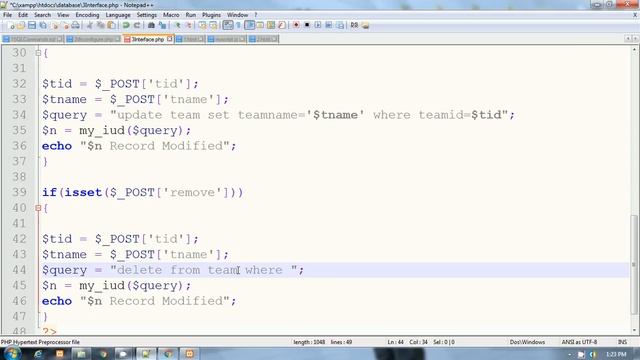Open the Encoding menu

point(87,15)
